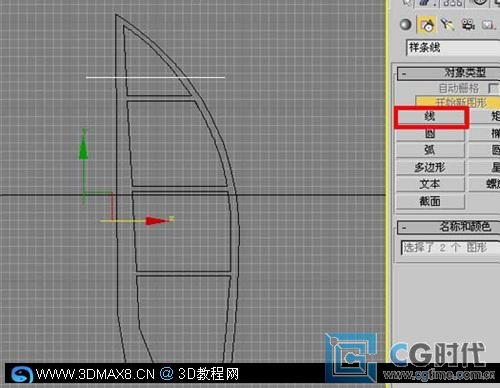Click the 圆 (Circle) button
Viewport: 500px width, 388px height.
(430, 134)
